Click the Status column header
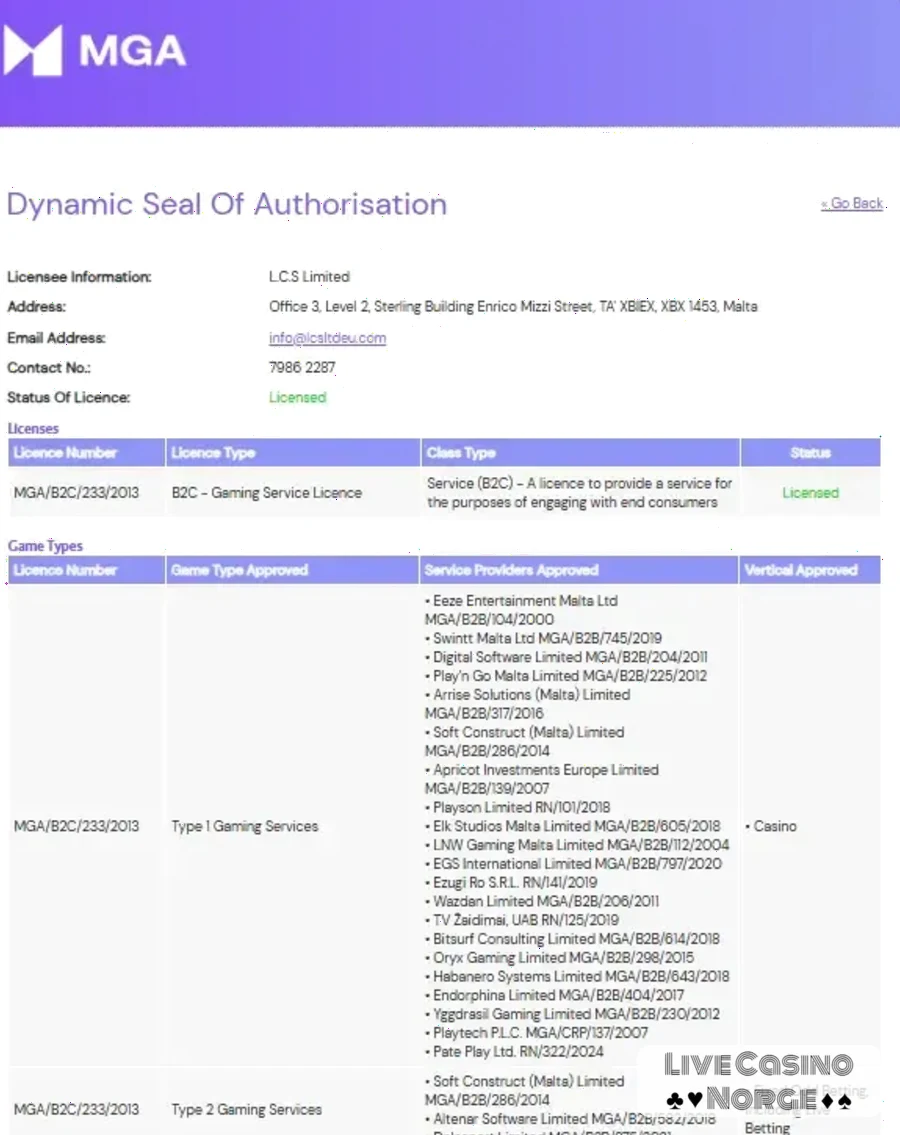 810,452
